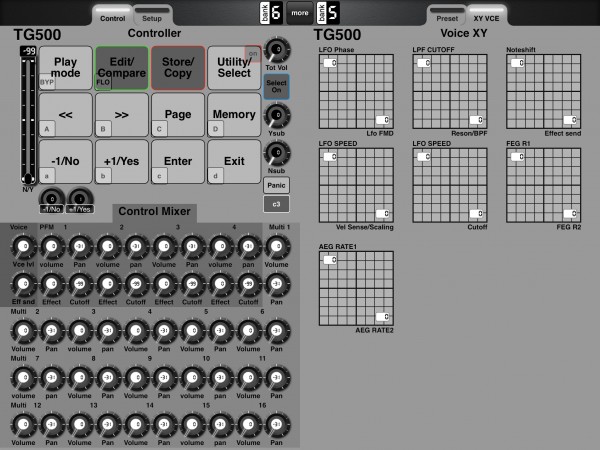Screen dimensions: 600x450
Task: Switch to the Control tab
Action: (x=112, y=16)
